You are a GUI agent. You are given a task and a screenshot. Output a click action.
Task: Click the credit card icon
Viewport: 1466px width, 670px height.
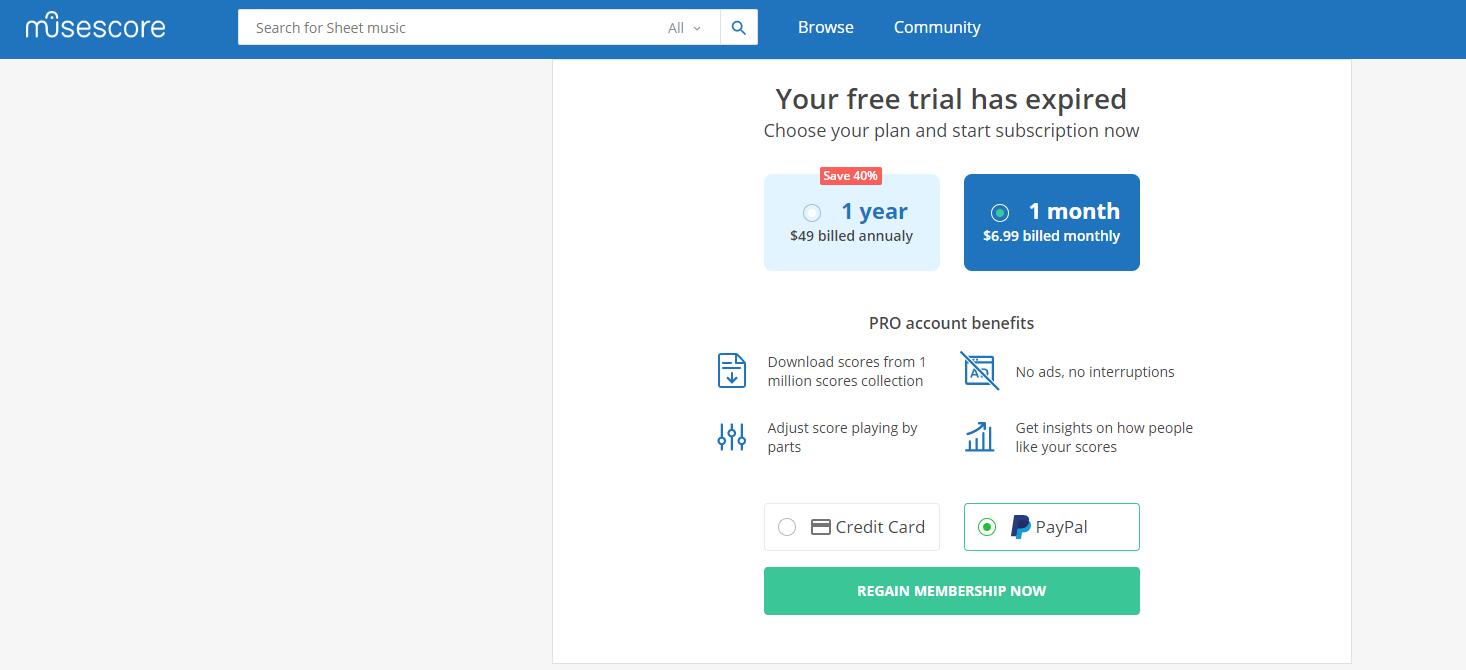click(x=821, y=527)
